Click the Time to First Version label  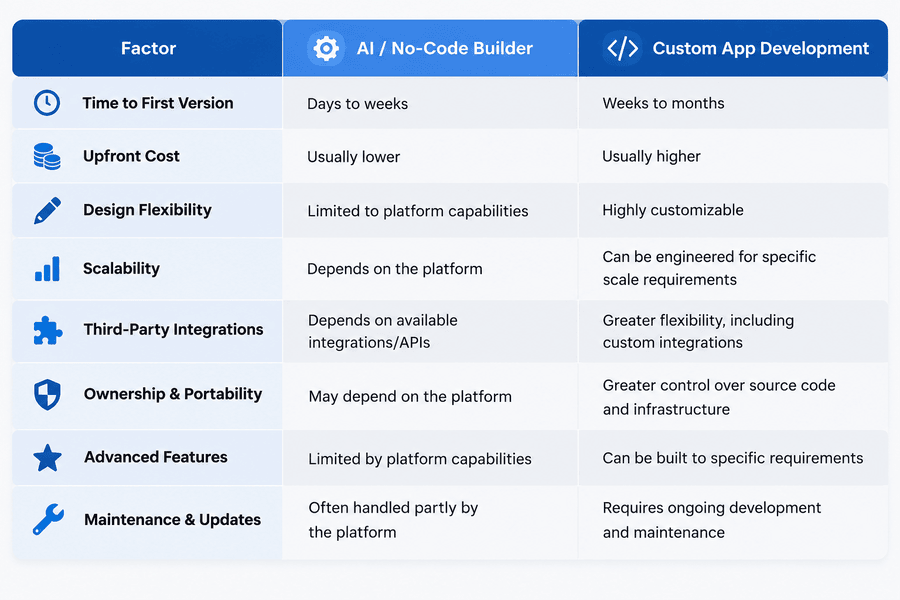tap(158, 103)
